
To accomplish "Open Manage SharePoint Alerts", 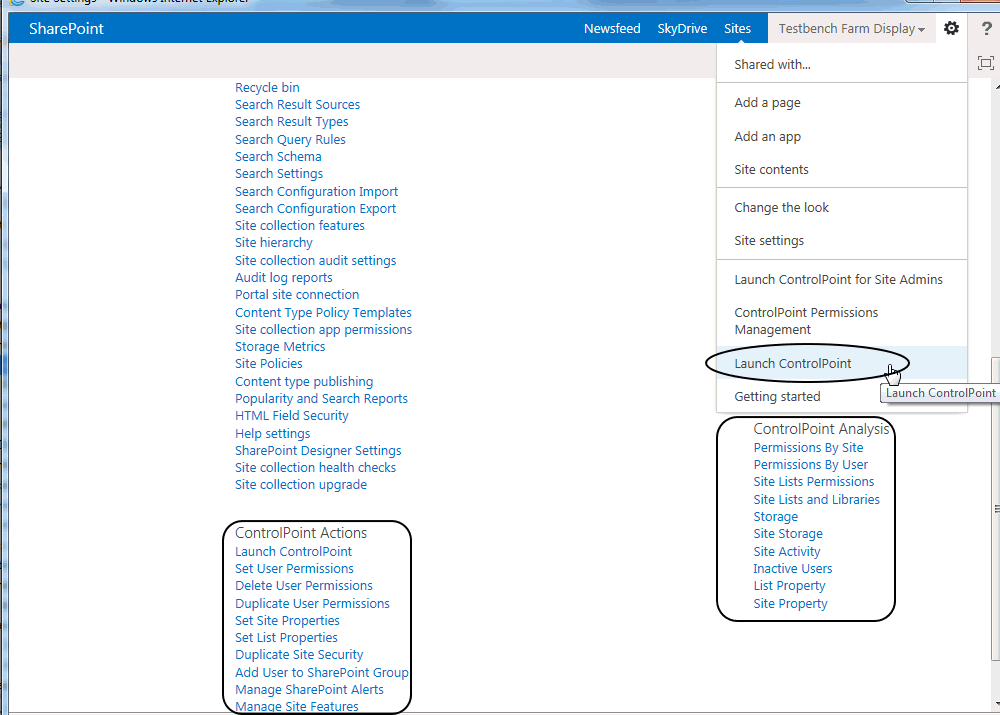I will pos(309,689).
